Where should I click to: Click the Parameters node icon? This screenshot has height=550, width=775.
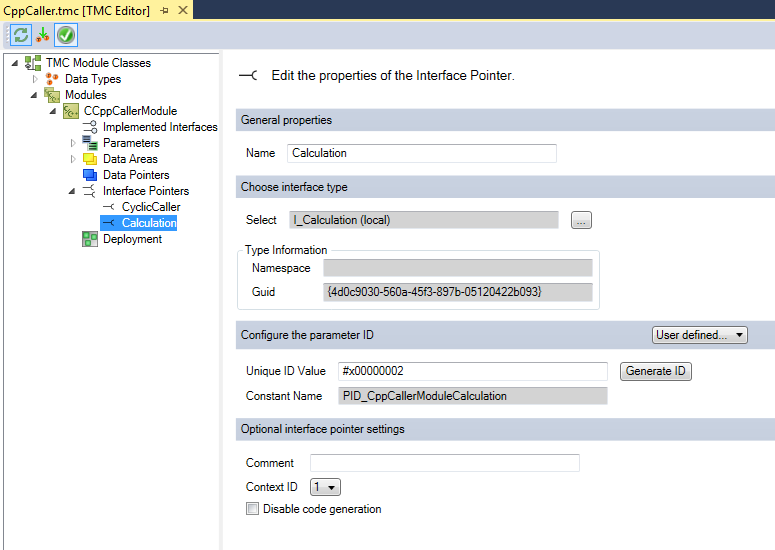click(x=90, y=143)
